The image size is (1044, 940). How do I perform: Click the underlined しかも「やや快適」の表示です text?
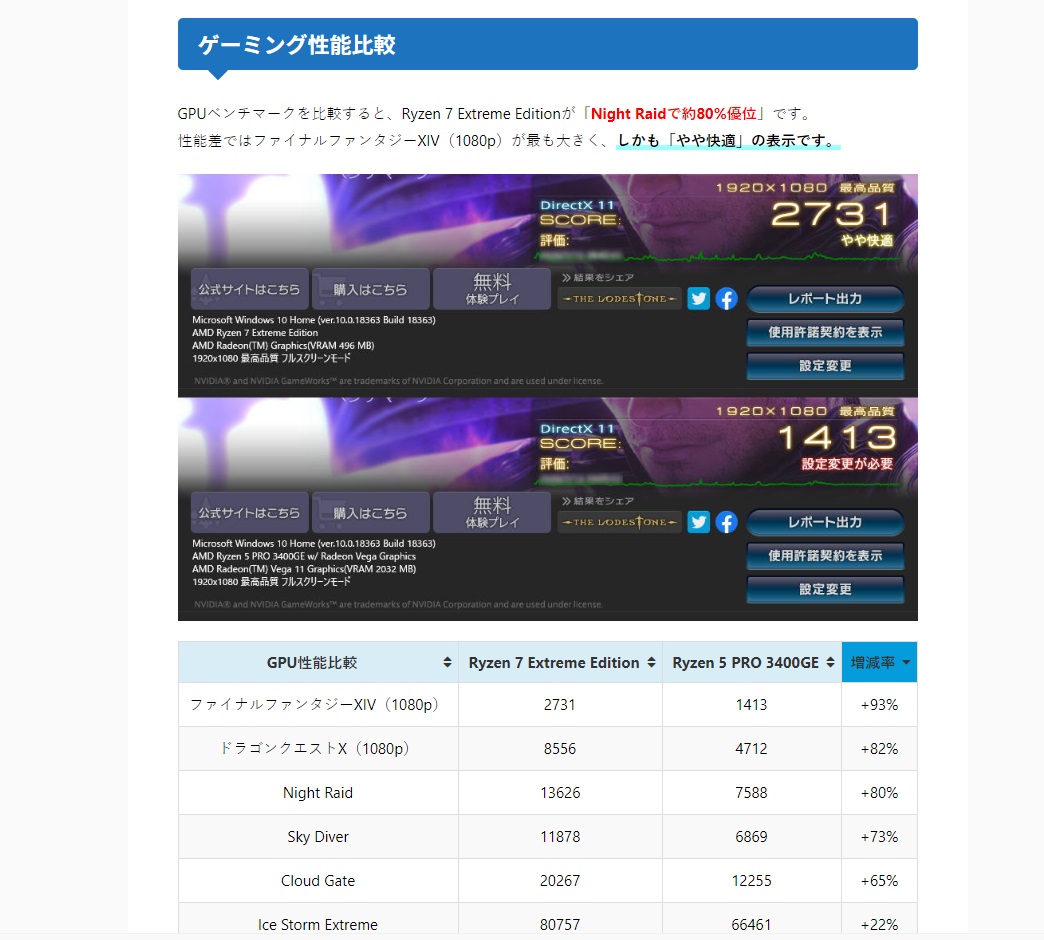(x=726, y=140)
